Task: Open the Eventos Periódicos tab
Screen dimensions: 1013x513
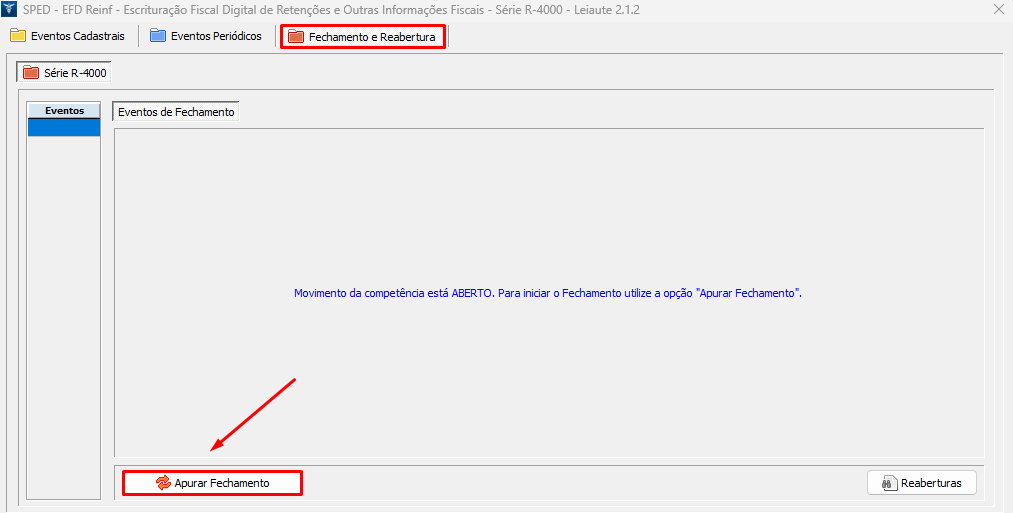Action: pos(215,36)
